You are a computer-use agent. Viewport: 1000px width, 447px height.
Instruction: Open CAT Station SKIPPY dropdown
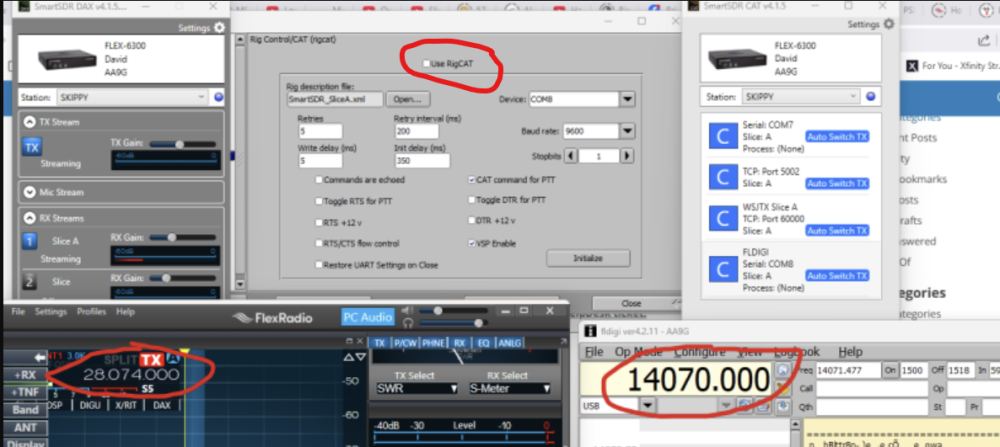801,97
